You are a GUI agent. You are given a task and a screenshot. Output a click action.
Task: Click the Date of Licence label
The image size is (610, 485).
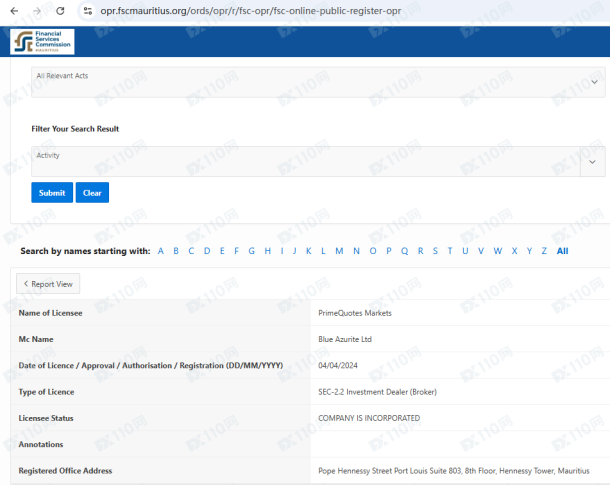tap(151, 365)
